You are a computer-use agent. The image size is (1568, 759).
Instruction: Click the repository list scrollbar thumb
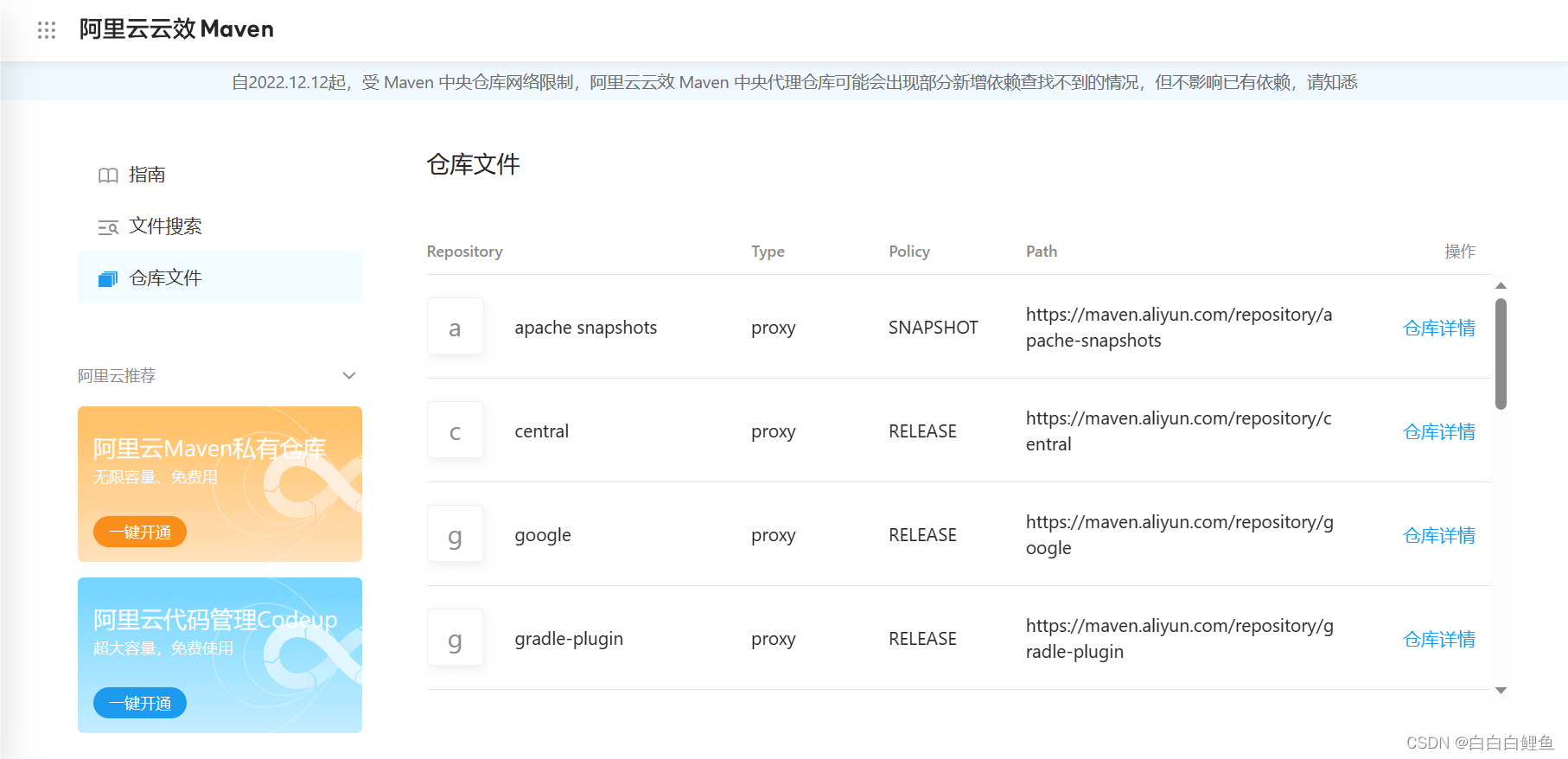pyautogui.click(x=1501, y=354)
